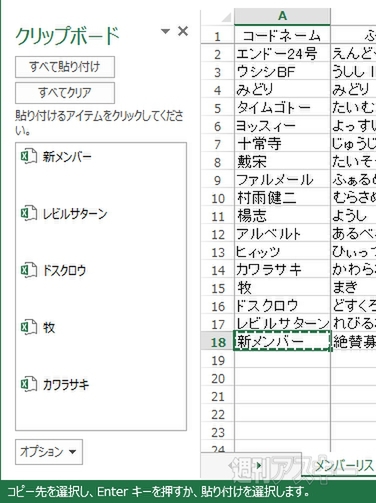Click the Excel icon beside 牧 clipboard item
This screenshot has height=503, width=376.
tap(29, 327)
